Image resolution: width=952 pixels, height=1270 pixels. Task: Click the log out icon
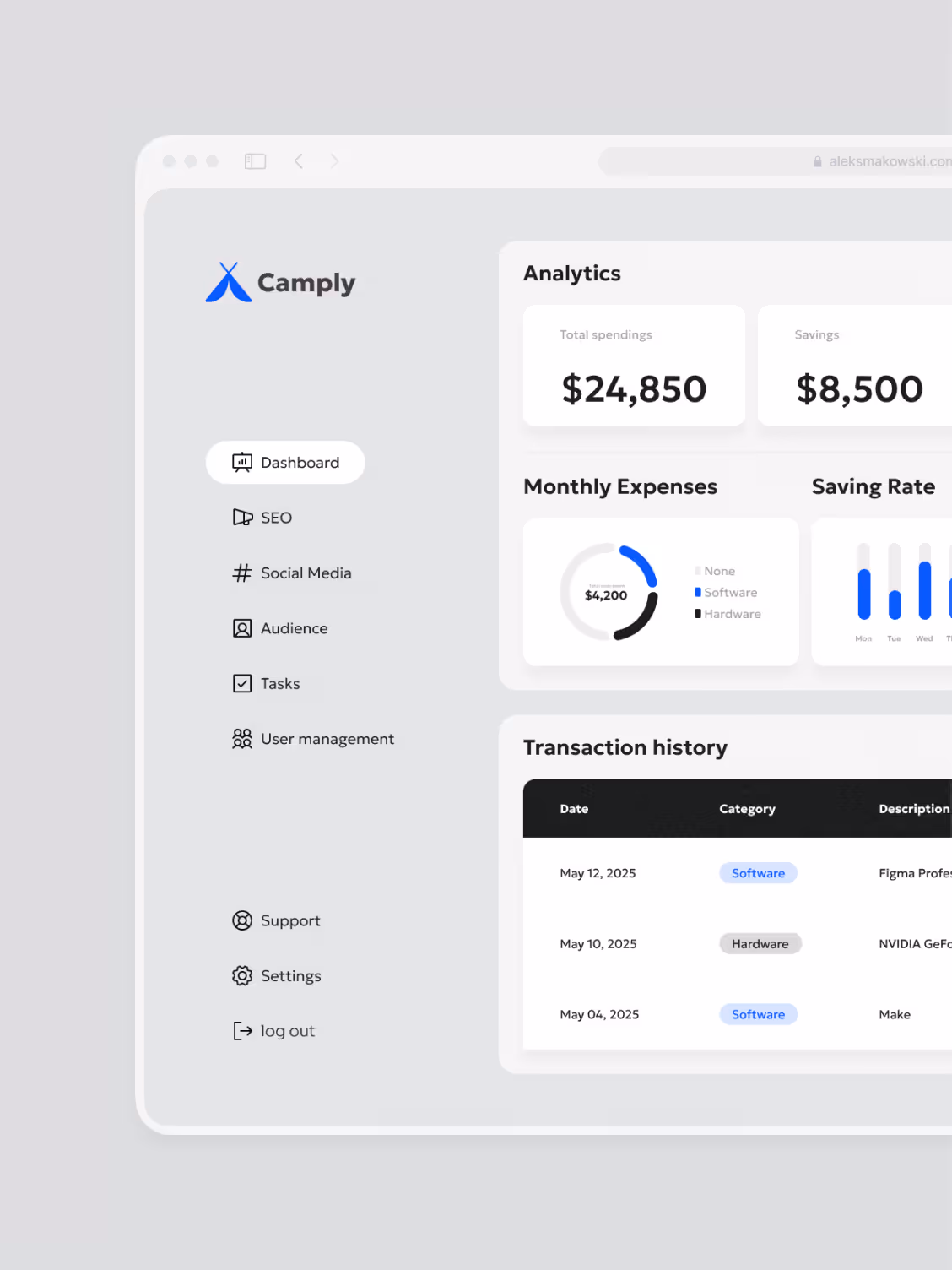click(241, 1030)
